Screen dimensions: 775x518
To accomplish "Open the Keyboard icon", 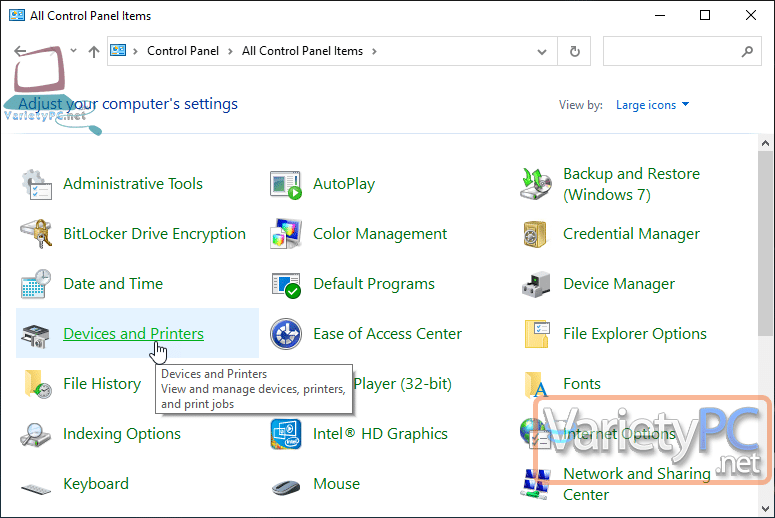I will coord(36,488).
